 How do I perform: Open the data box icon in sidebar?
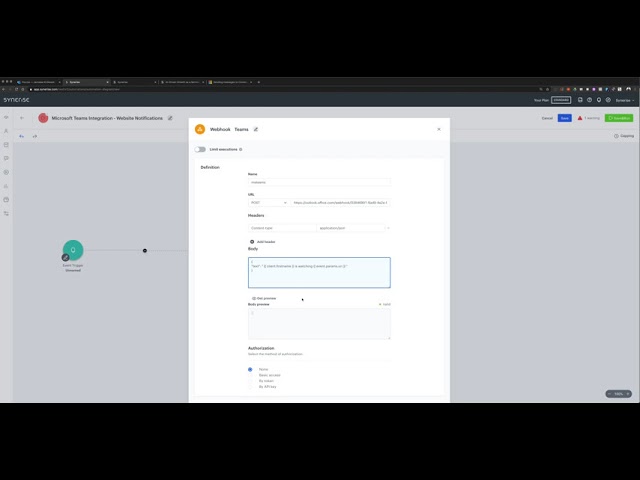pos(6,145)
